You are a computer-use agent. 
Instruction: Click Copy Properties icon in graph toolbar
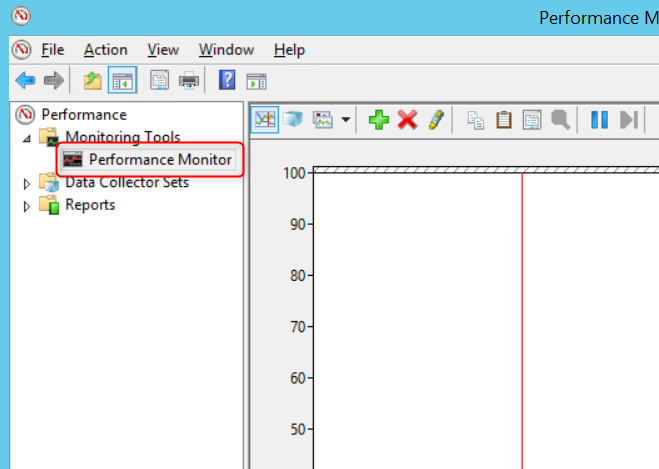(476, 120)
